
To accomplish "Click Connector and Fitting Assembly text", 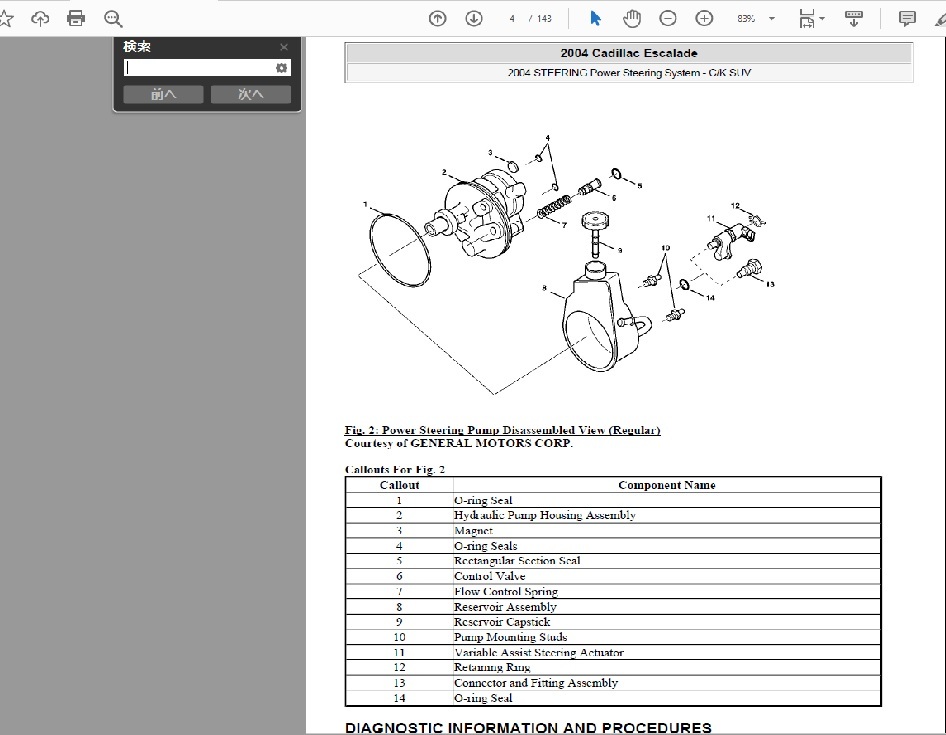I will (x=536, y=683).
